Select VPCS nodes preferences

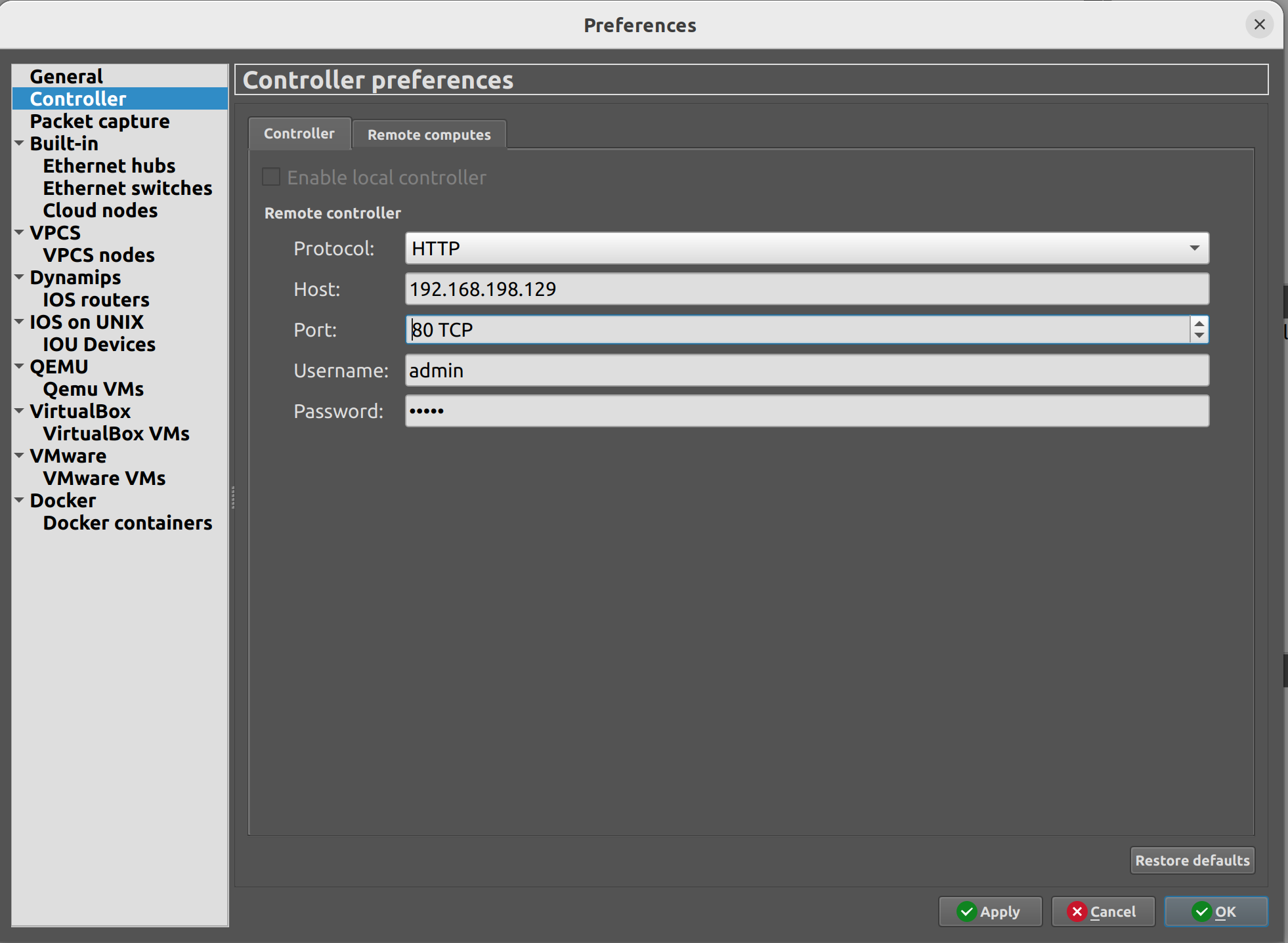[98, 255]
